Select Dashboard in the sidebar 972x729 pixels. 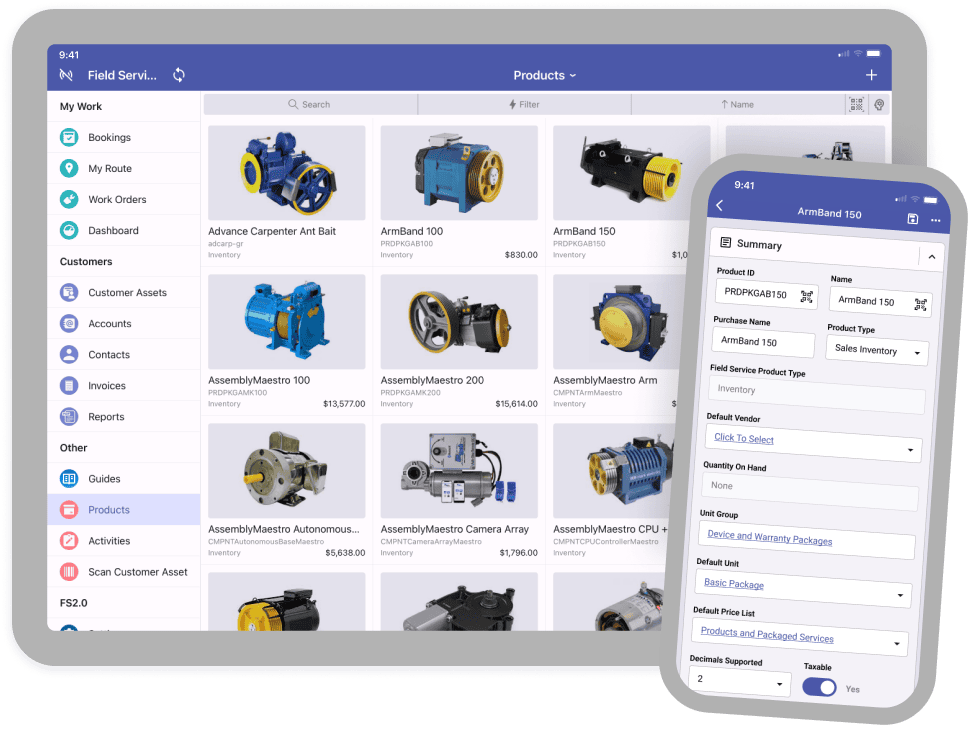(x=123, y=230)
